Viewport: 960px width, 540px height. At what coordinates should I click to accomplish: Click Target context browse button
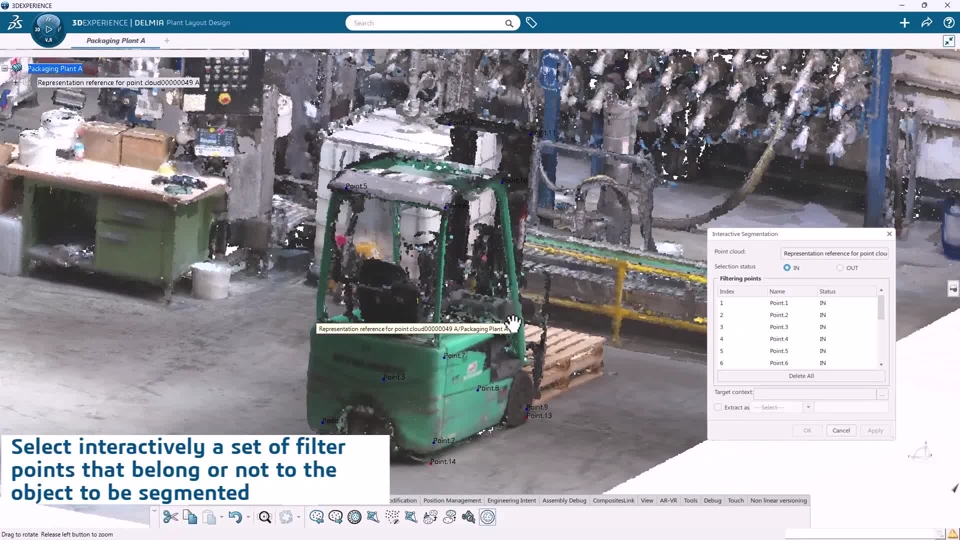click(882, 394)
